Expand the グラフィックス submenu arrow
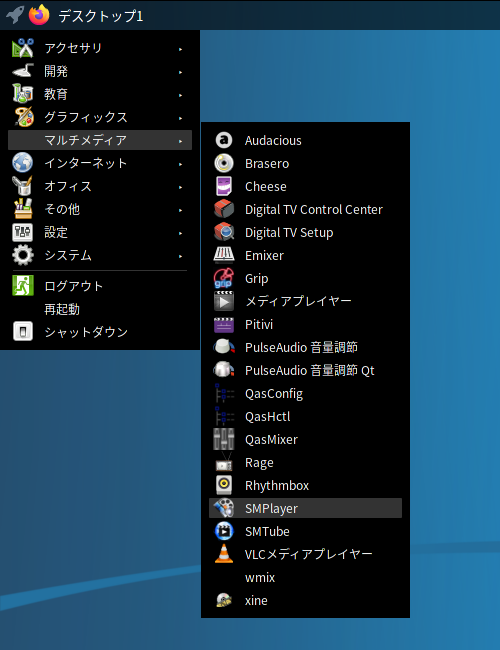This screenshot has width=500, height=650. 180,118
